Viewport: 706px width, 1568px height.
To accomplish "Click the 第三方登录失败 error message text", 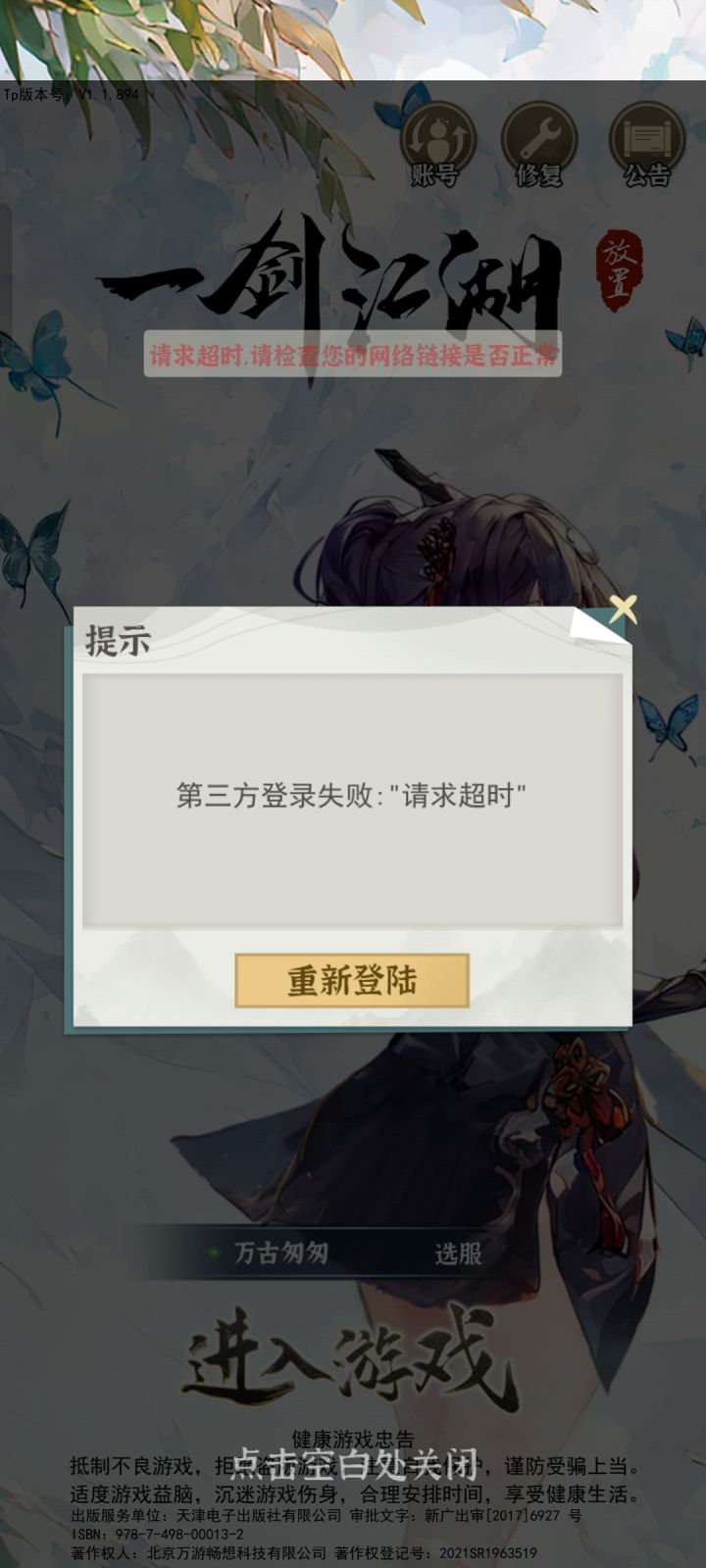I will pyautogui.click(x=352, y=795).
